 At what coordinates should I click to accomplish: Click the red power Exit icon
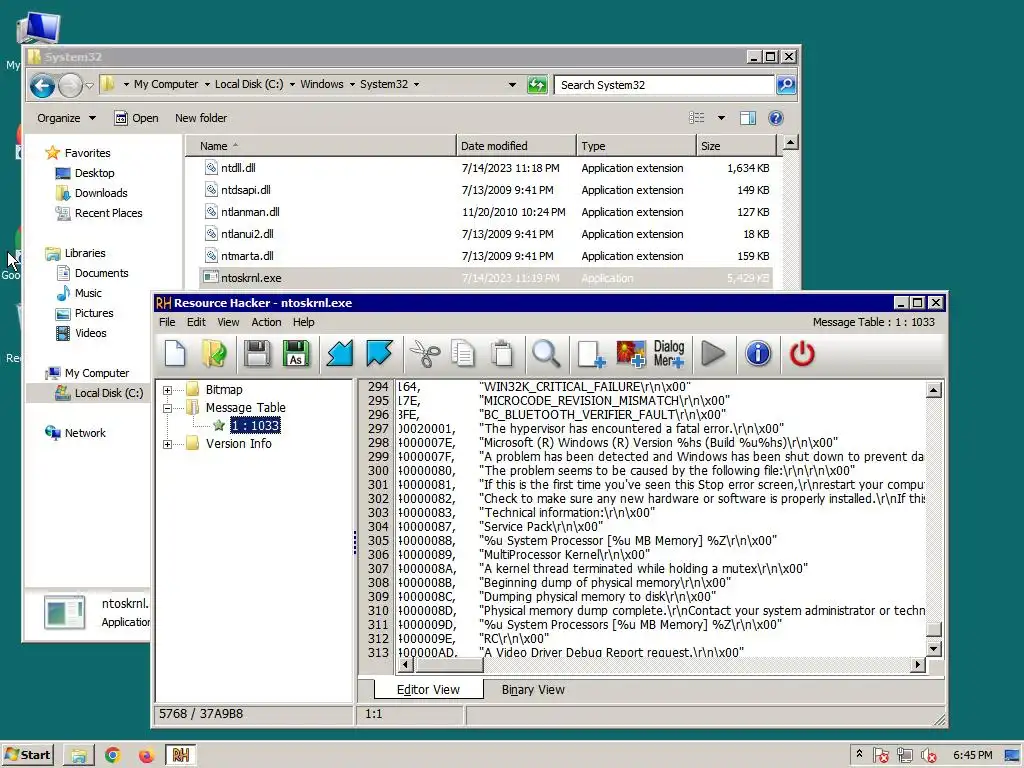pyautogui.click(x=802, y=354)
